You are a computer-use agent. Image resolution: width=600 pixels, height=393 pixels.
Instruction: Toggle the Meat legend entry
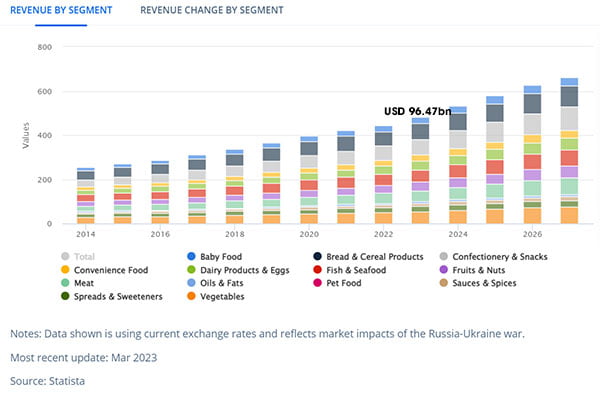click(x=77, y=283)
